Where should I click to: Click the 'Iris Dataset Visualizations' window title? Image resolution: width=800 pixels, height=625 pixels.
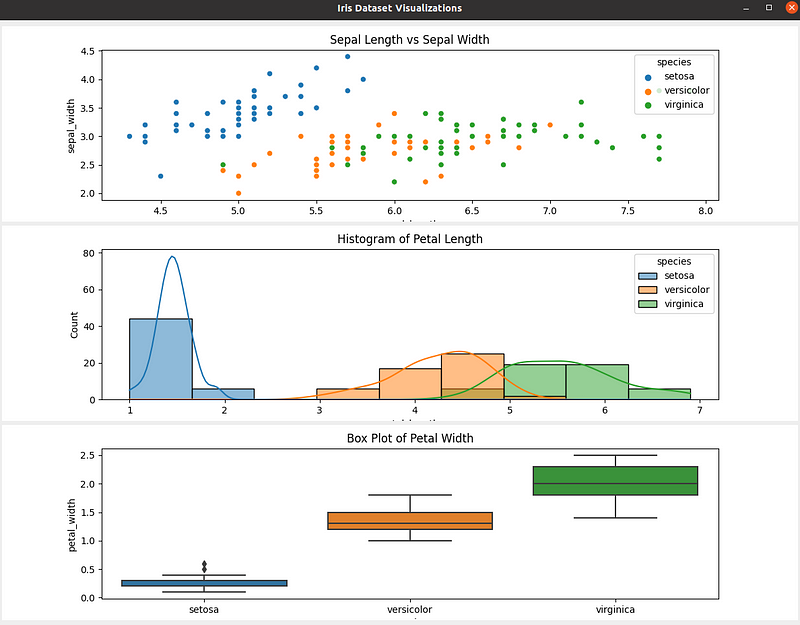tap(399, 8)
